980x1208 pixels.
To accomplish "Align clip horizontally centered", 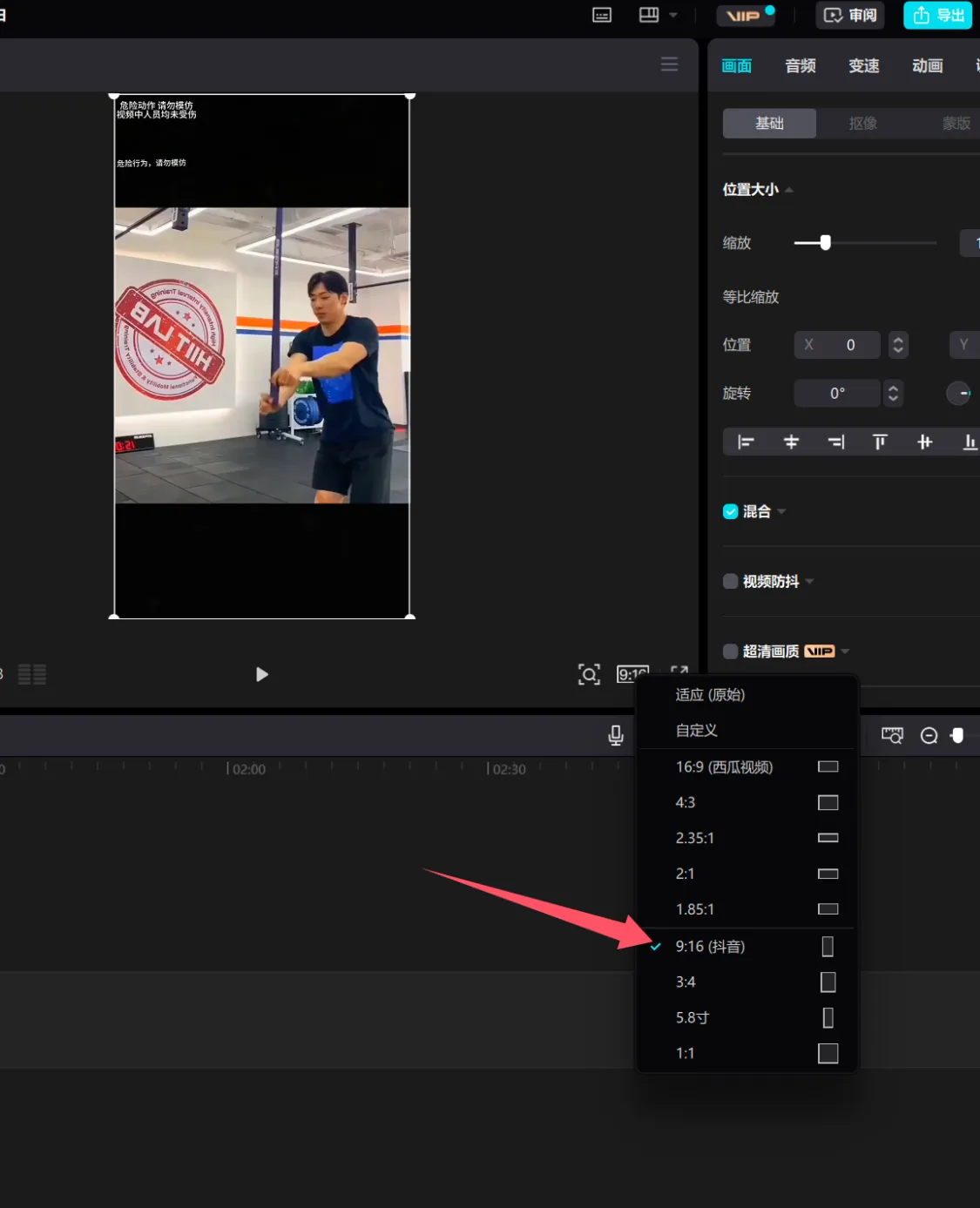I will [x=791, y=442].
